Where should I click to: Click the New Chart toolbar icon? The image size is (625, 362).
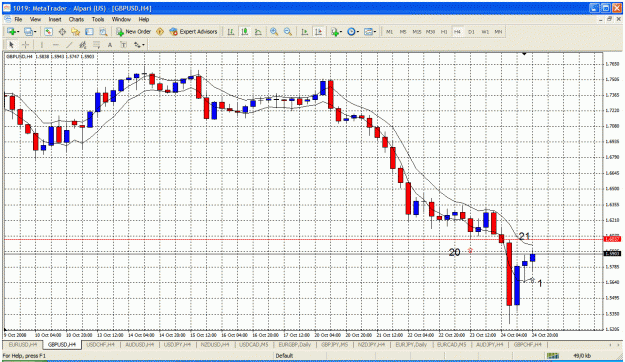(11, 31)
